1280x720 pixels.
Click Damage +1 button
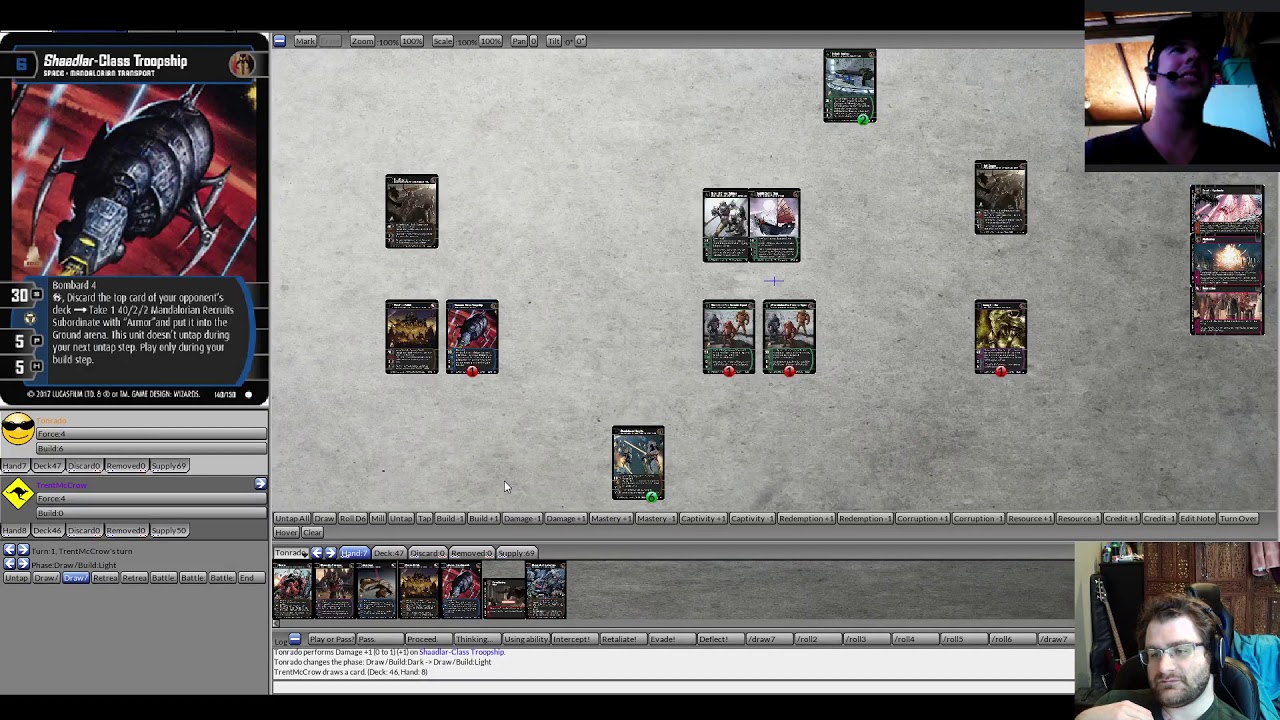tap(566, 518)
